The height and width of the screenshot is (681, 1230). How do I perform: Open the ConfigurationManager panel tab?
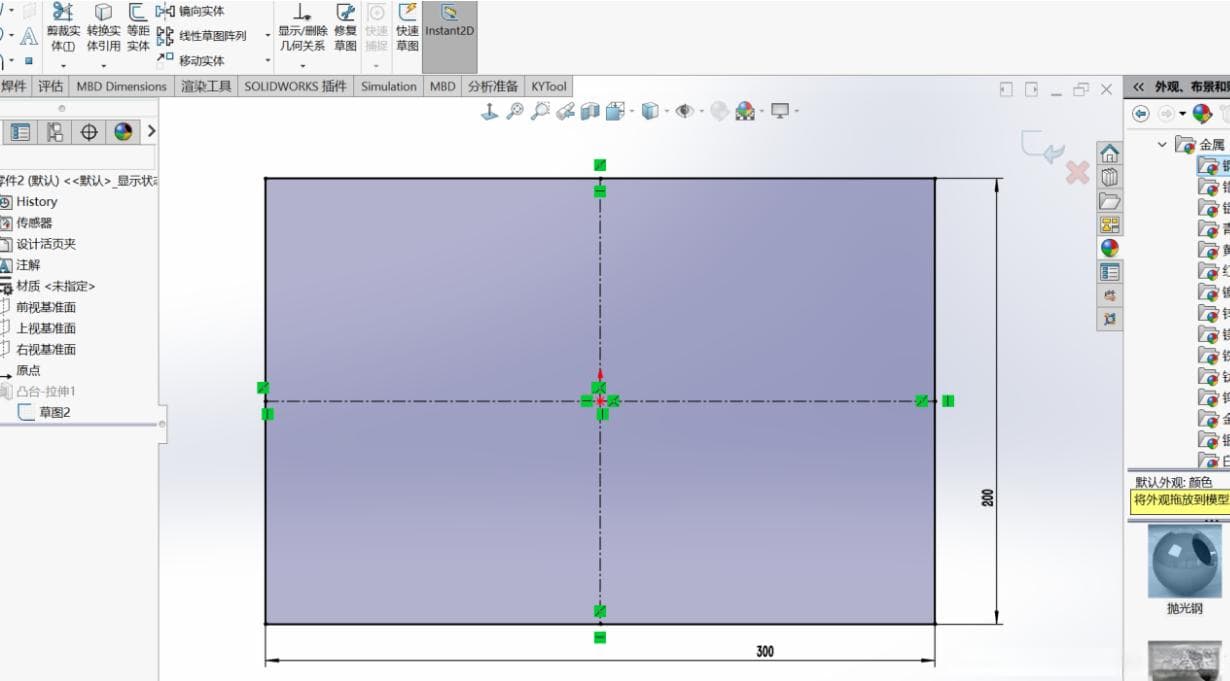click(x=55, y=132)
